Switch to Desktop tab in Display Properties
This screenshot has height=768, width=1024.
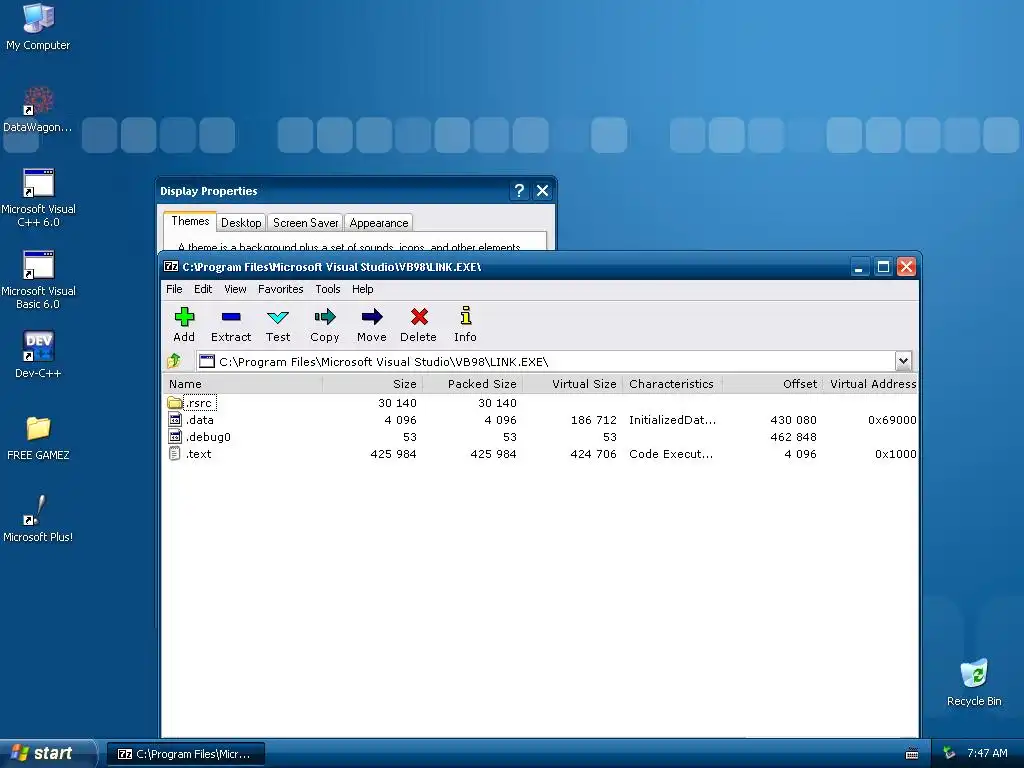click(x=241, y=223)
